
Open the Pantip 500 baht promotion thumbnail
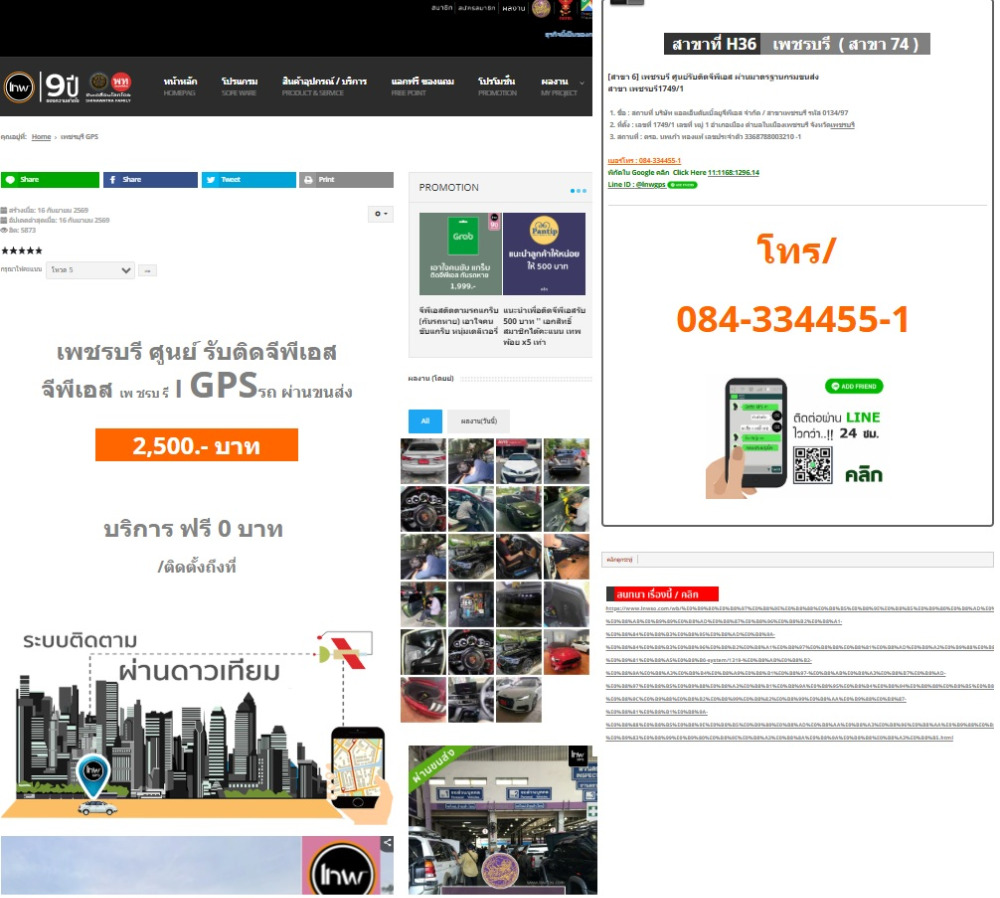click(544, 254)
